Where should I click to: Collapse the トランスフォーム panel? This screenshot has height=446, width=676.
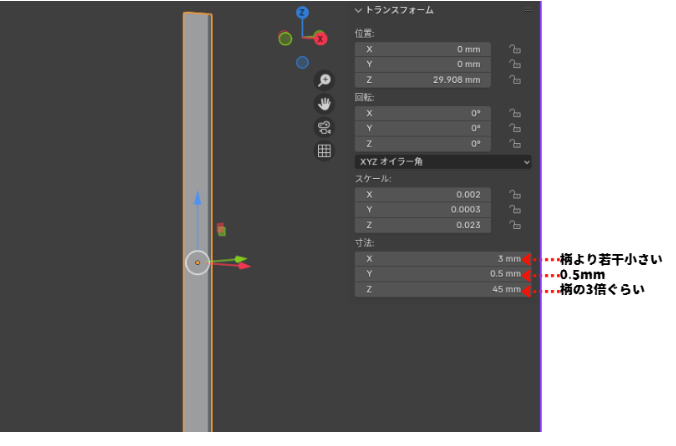[359, 10]
